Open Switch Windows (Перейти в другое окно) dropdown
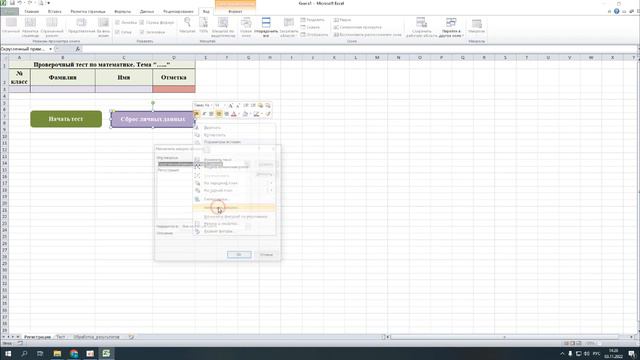 coord(451,27)
